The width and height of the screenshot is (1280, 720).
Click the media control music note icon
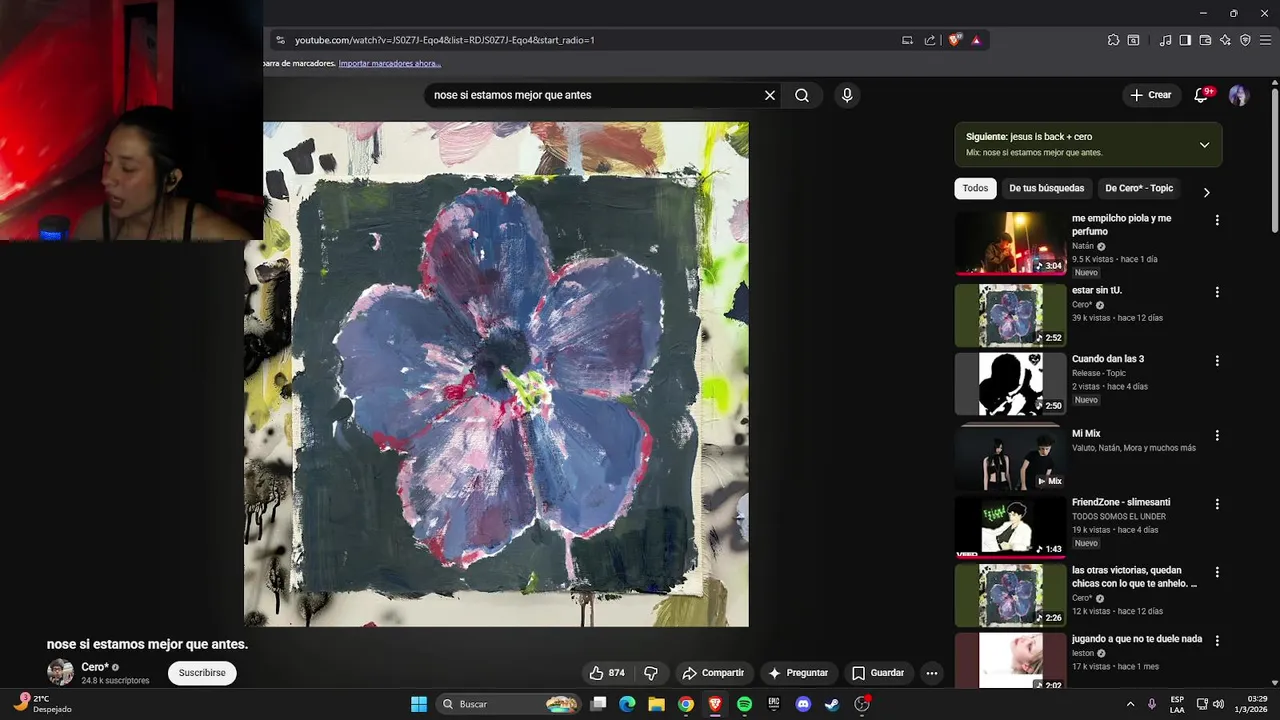pyautogui.click(x=1165, y=40)
